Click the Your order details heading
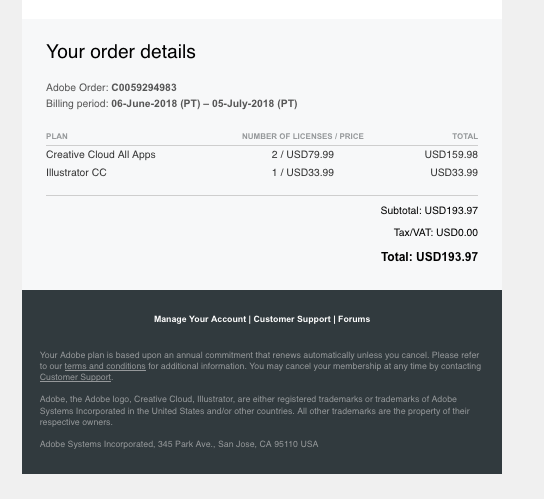This screenshot has width=544, height=499. click(121, 52)
